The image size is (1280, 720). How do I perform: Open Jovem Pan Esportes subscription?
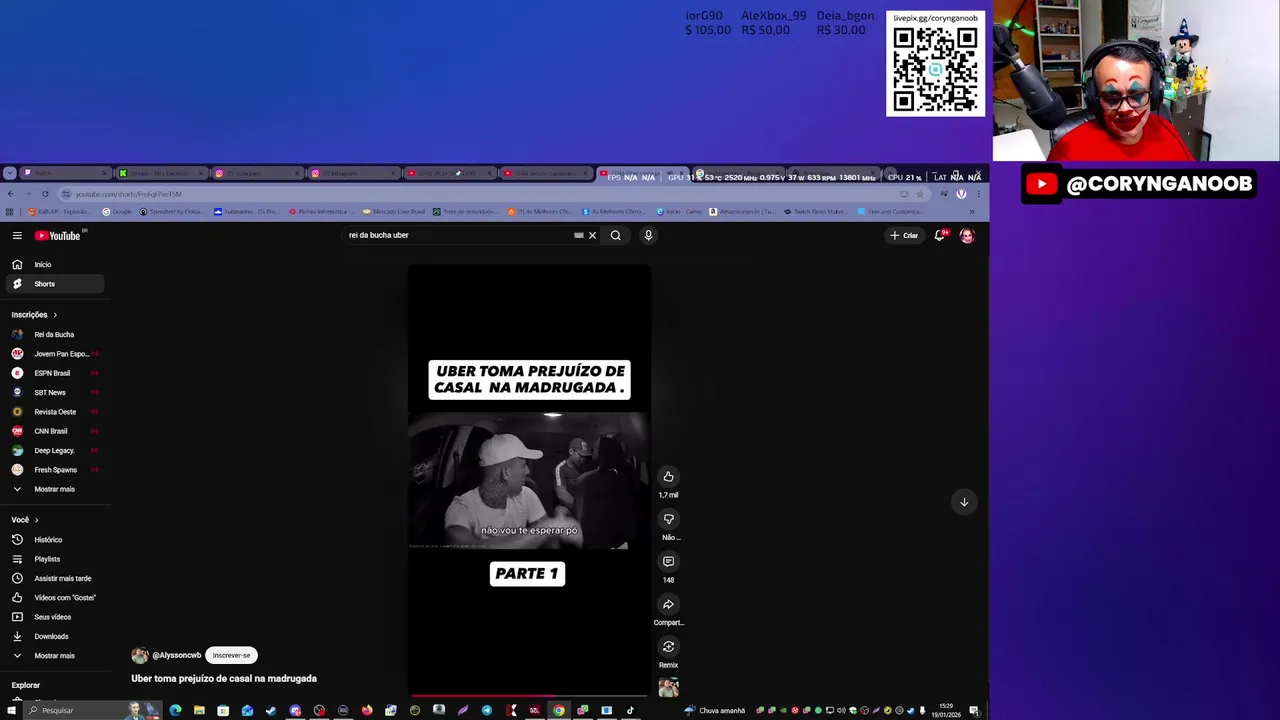(54, 354)
